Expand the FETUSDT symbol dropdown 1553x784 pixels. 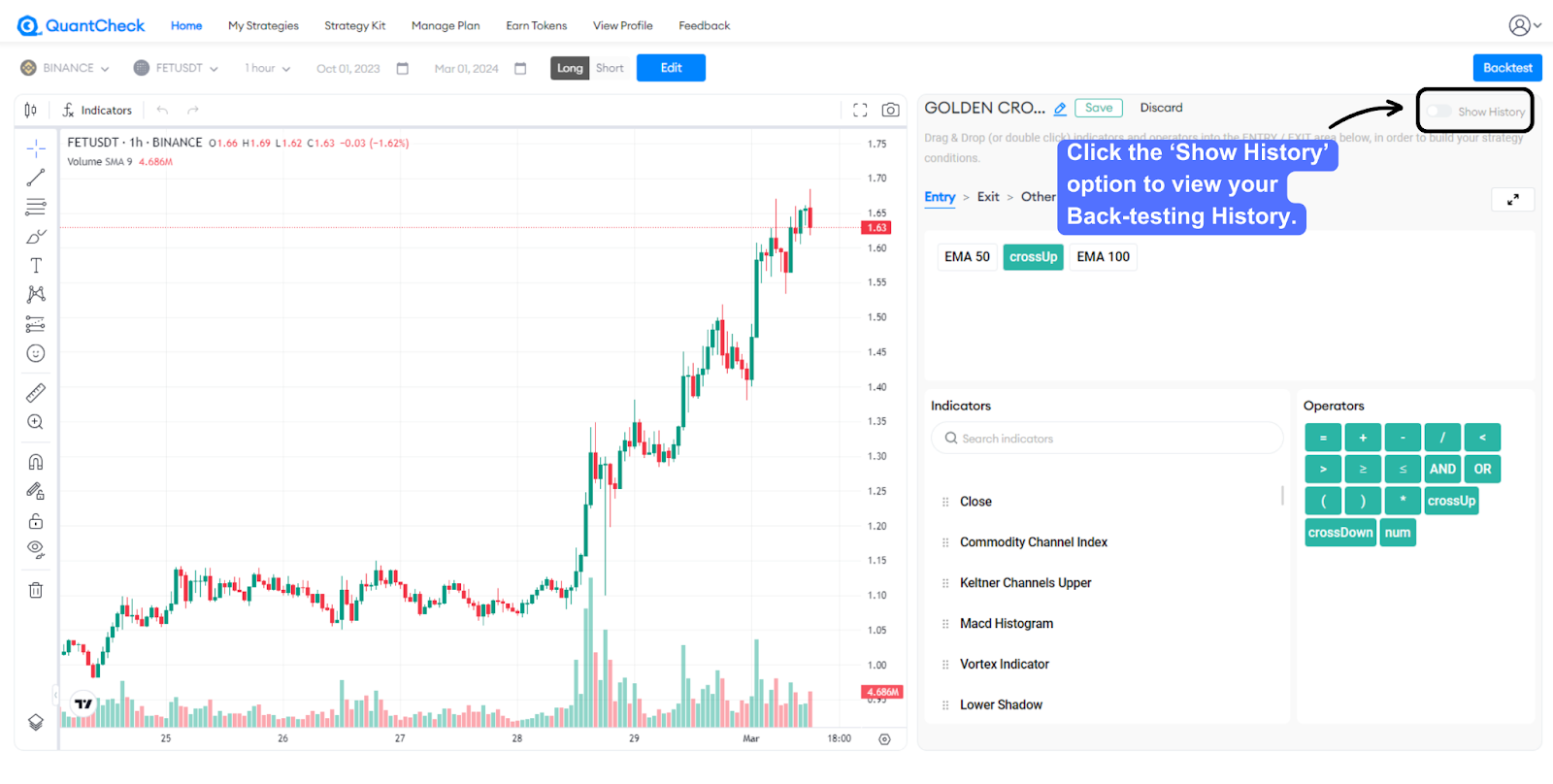click(176, 68)
